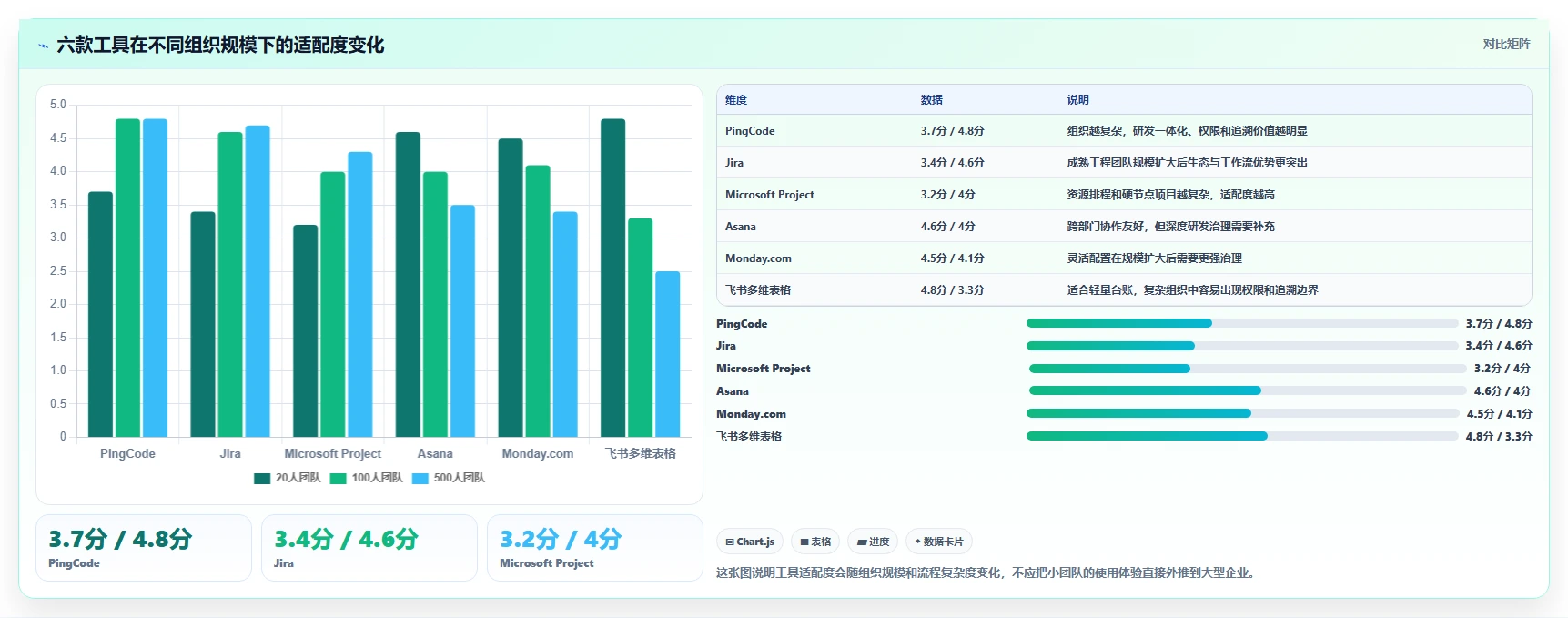Click the footer note starting with 这张图说明工具适配度

(x=986, y=572)
